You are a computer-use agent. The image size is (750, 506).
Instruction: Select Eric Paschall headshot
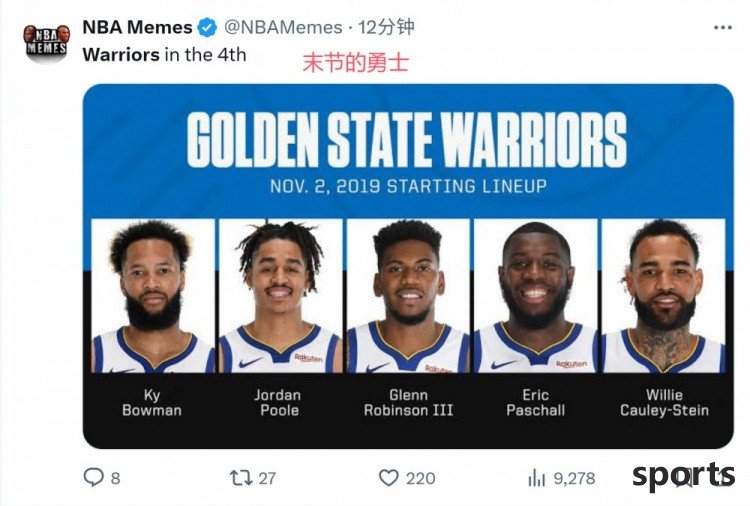point(536,296)
